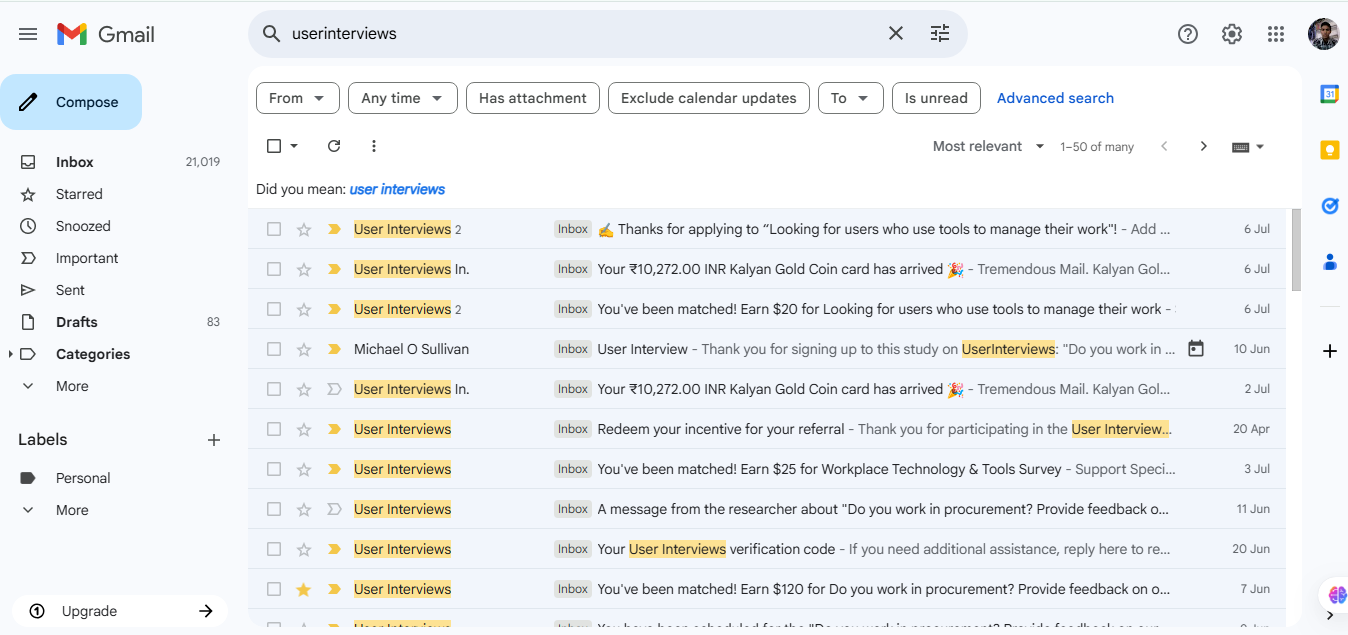Open Google Tasks side panel icon

tap(1330, 206)
